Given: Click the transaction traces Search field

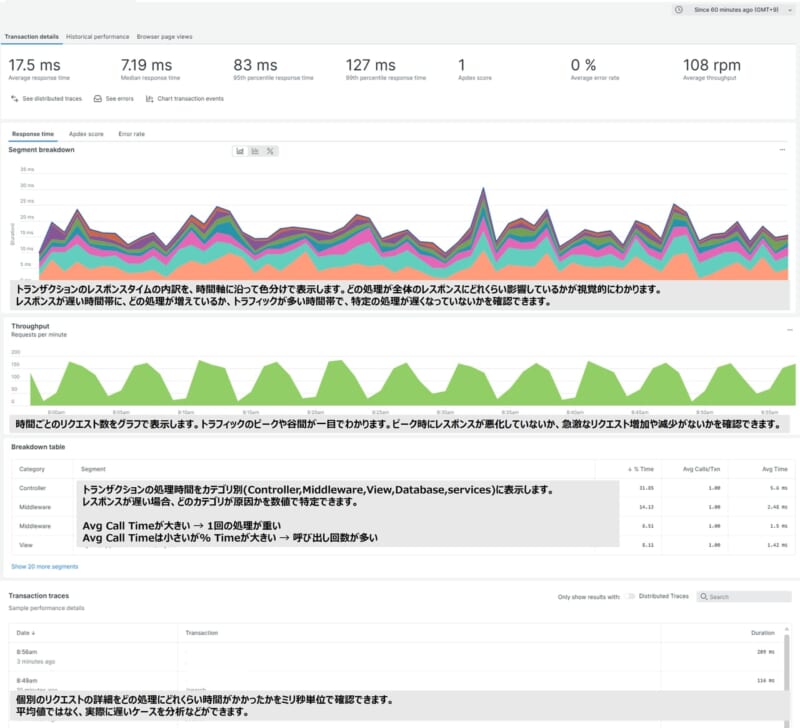Looking at the screenshot, I should click(x=745, y=596).
